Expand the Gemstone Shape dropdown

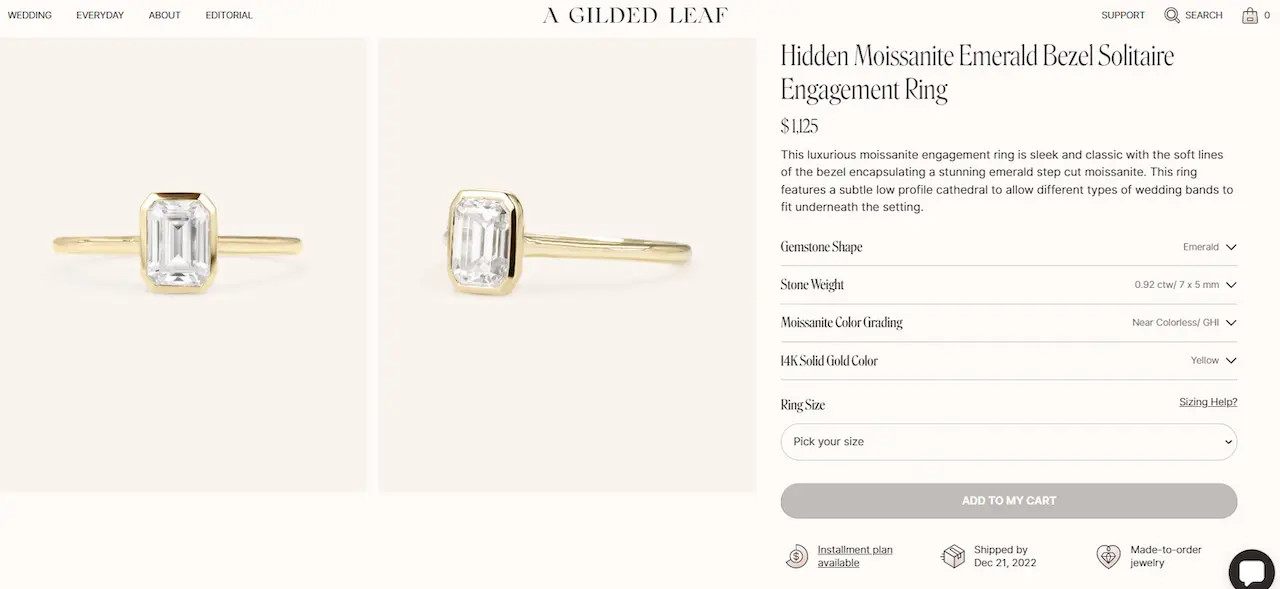[1231, 246]
